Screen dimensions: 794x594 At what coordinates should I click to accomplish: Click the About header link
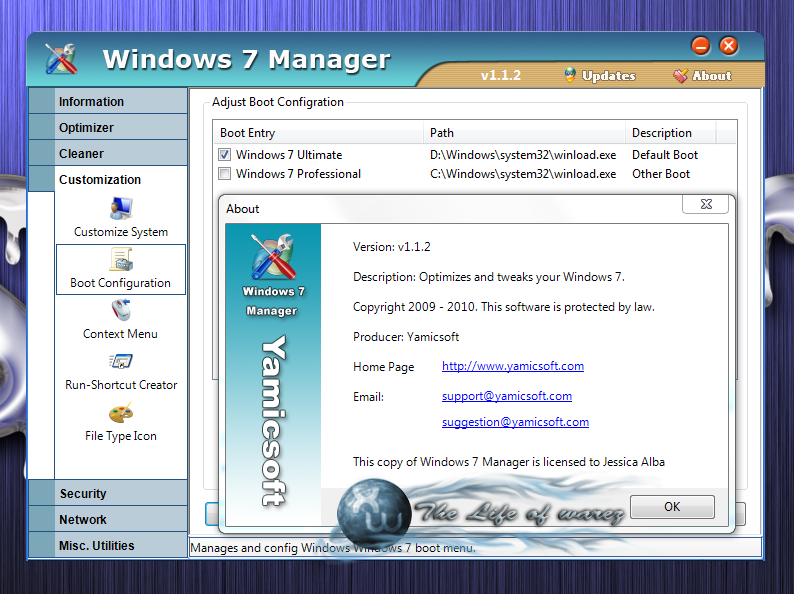711,75
